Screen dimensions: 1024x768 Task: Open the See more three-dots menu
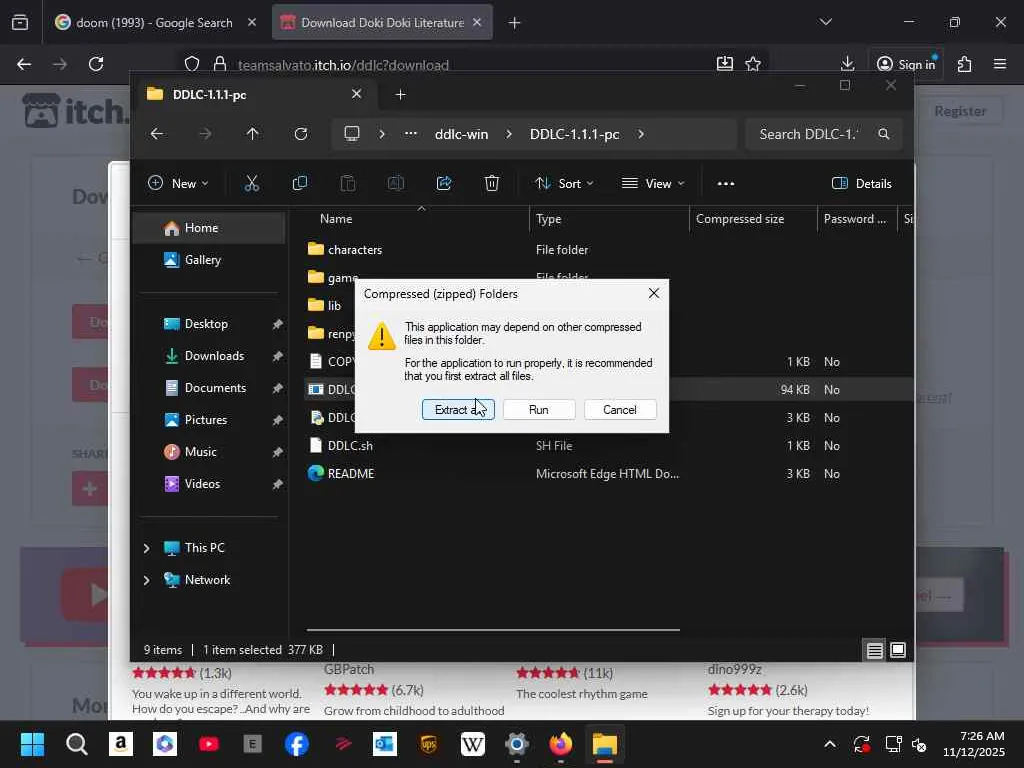click(x=726, y=184)
